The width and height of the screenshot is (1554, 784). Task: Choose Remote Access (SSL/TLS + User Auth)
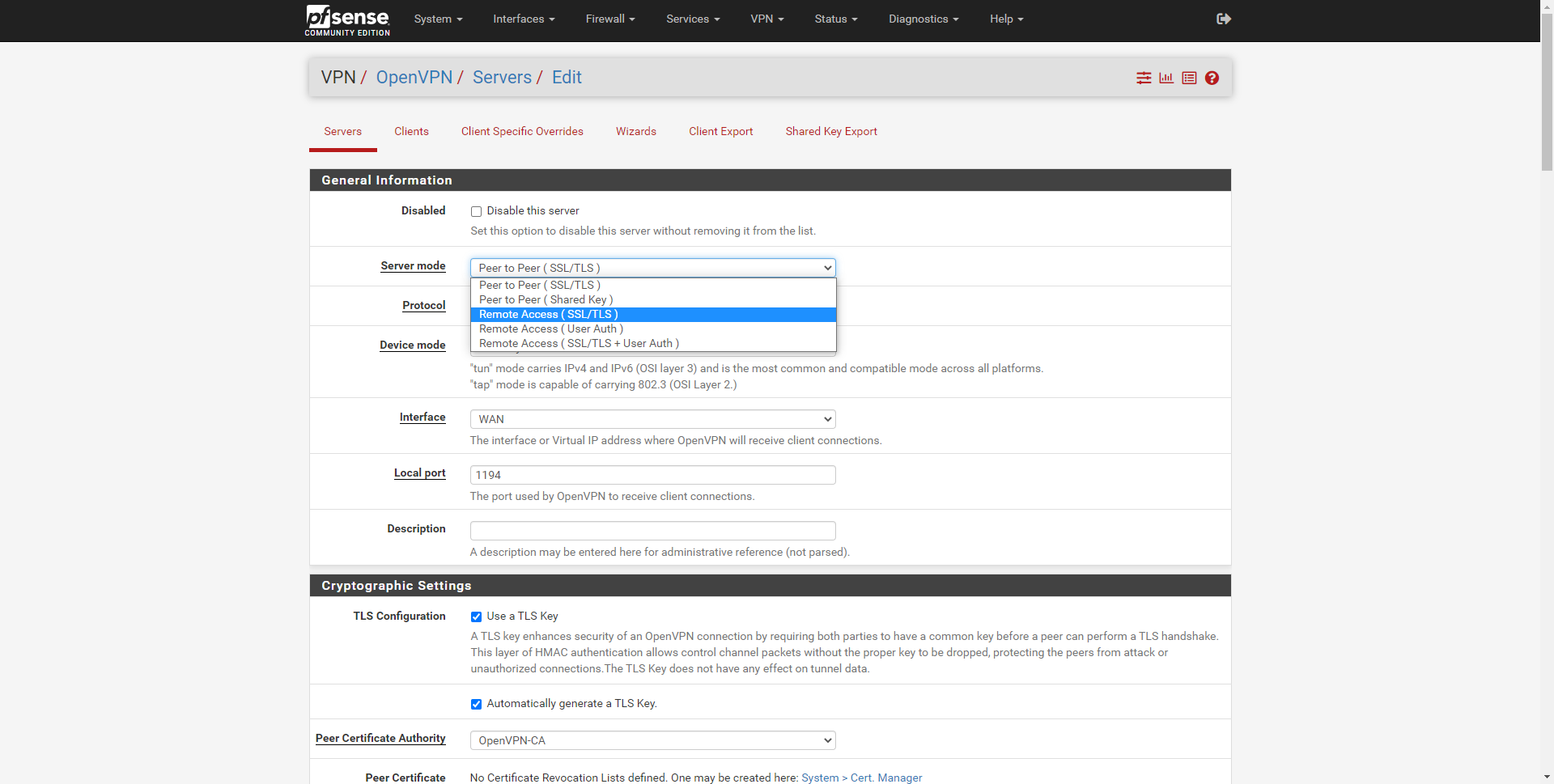pos(652,343)
